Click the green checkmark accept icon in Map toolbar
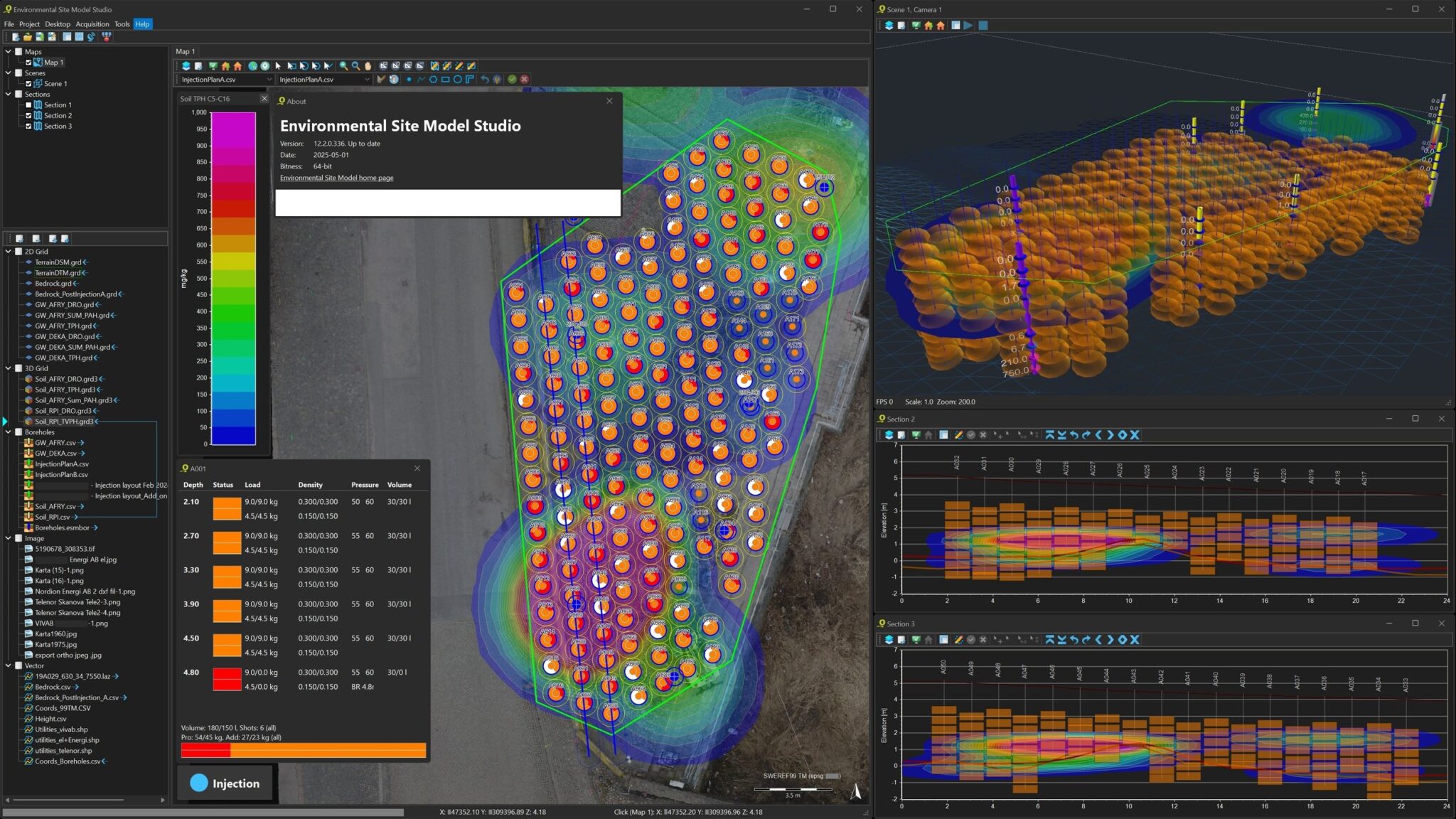 click(x=512, y=80)
